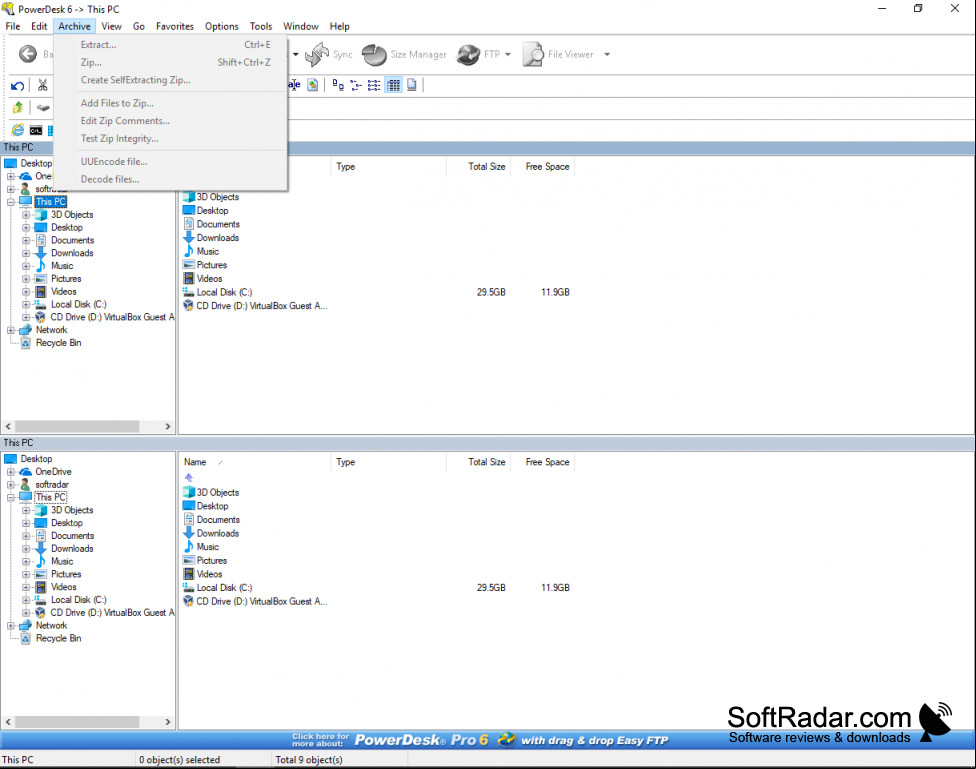The width and height of the screenshot is (976, 769).
Task: Sort by Name column in lower pane
Action: click(x=255, y=462)
